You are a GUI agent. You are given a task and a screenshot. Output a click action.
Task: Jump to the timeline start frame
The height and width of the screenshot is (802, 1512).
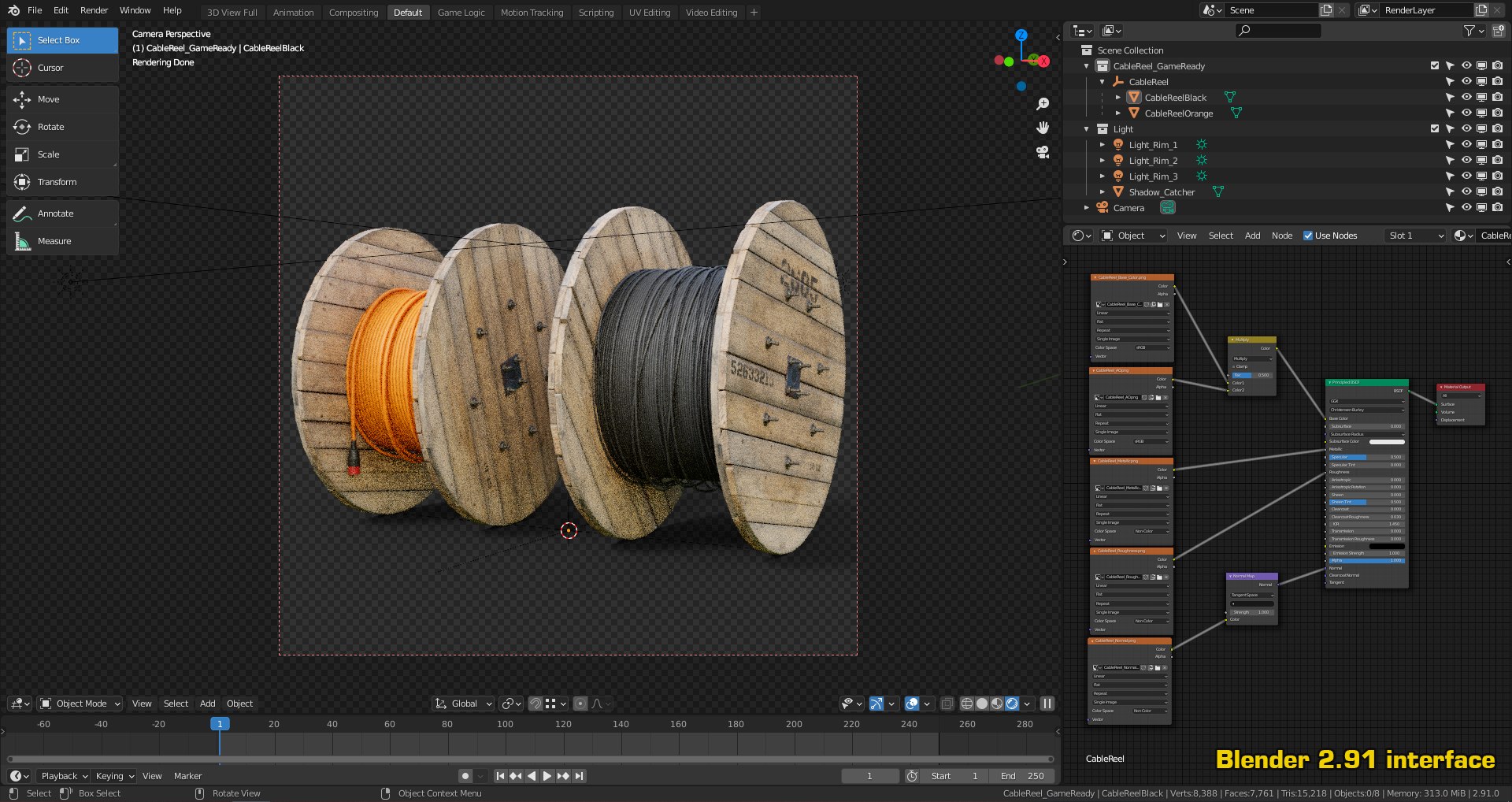click(499, 776)
